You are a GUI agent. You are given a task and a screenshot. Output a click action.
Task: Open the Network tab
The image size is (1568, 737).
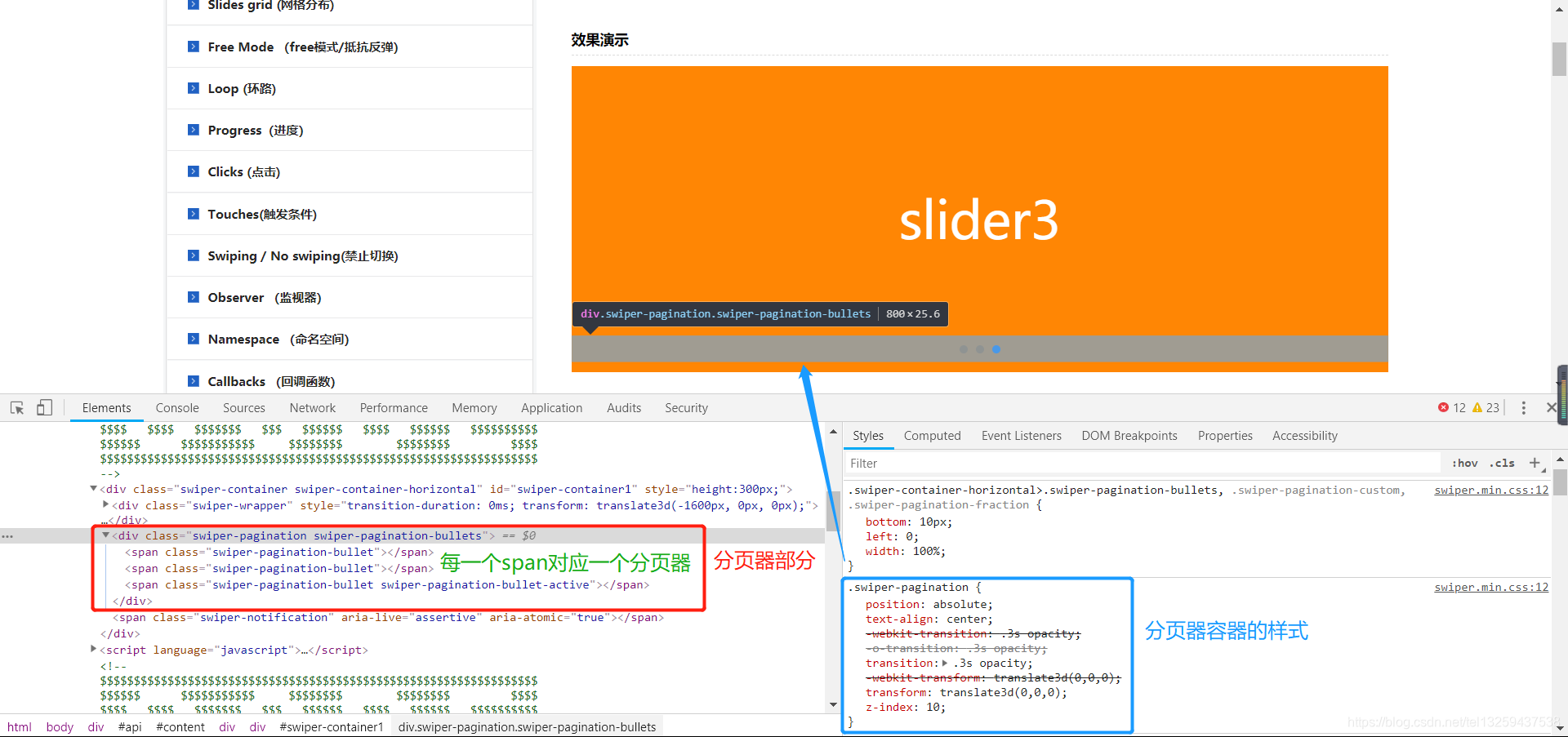312,407
